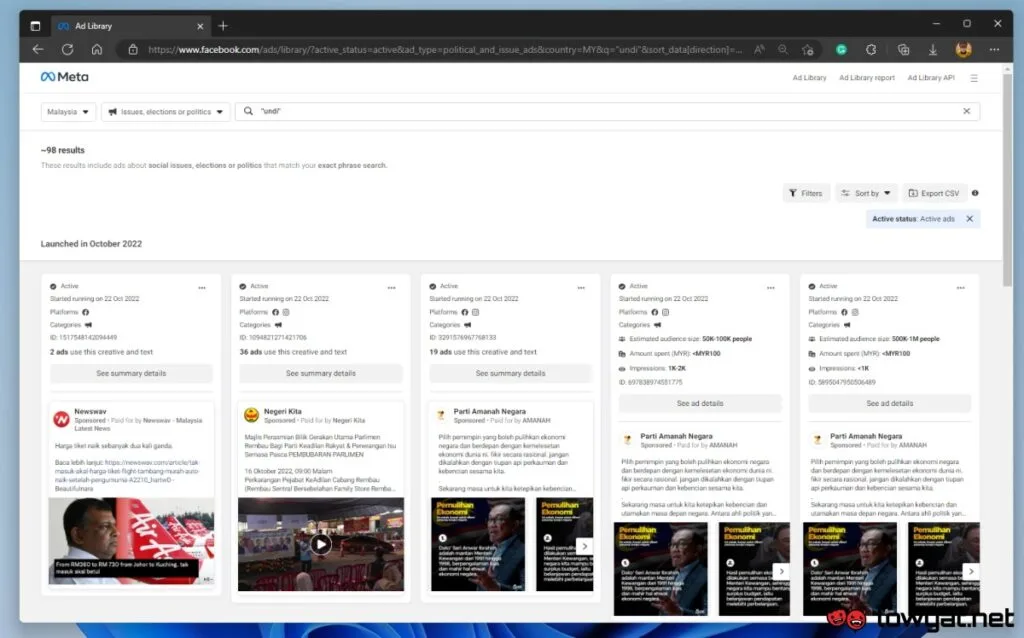This screenshot has width=1024, height=638.
Task: Click the Meta logo
Action: click(65, 77)
